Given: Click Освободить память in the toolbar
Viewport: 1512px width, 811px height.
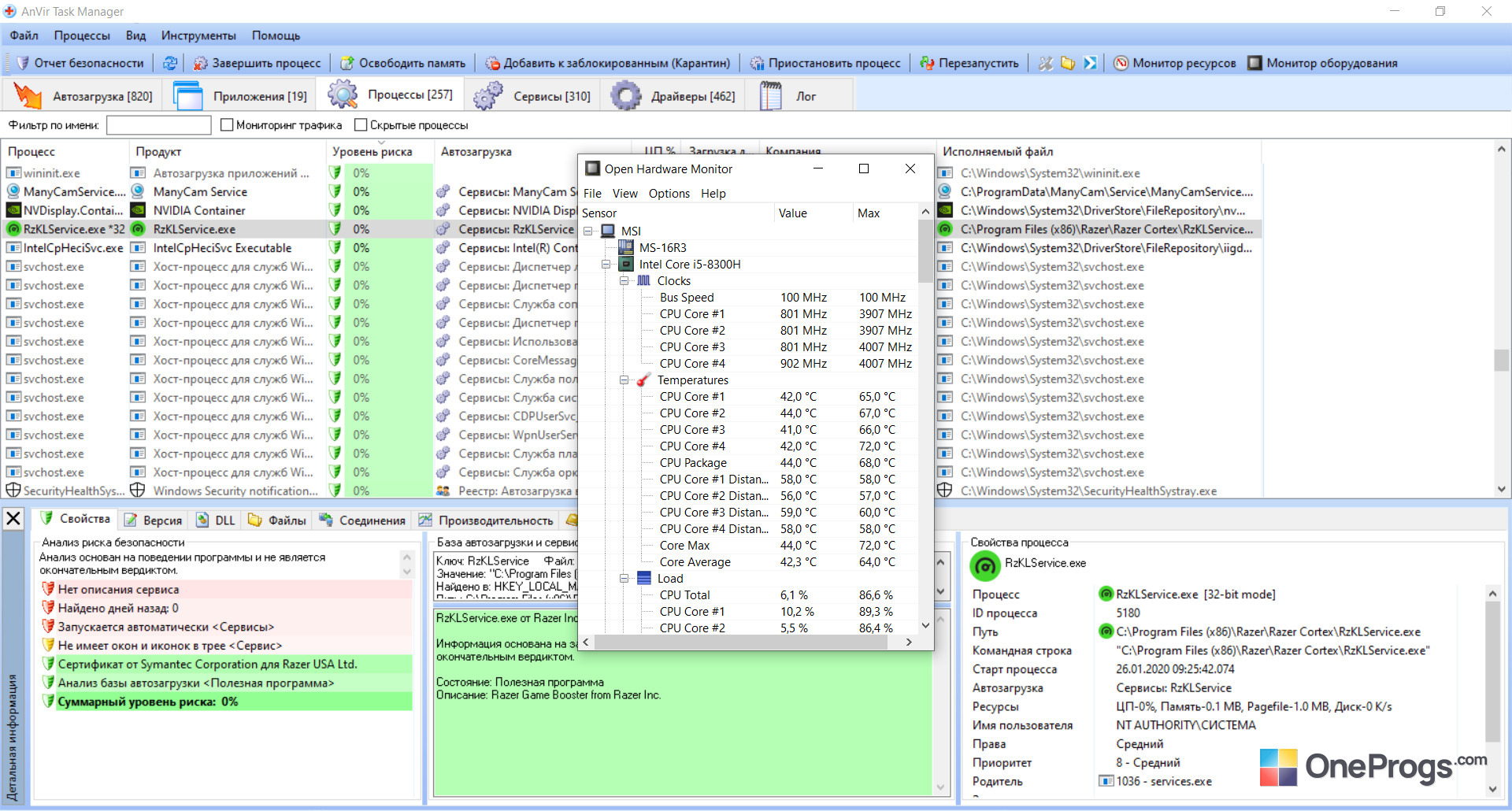Looking at the screenshot, I should tap(403, 63).
